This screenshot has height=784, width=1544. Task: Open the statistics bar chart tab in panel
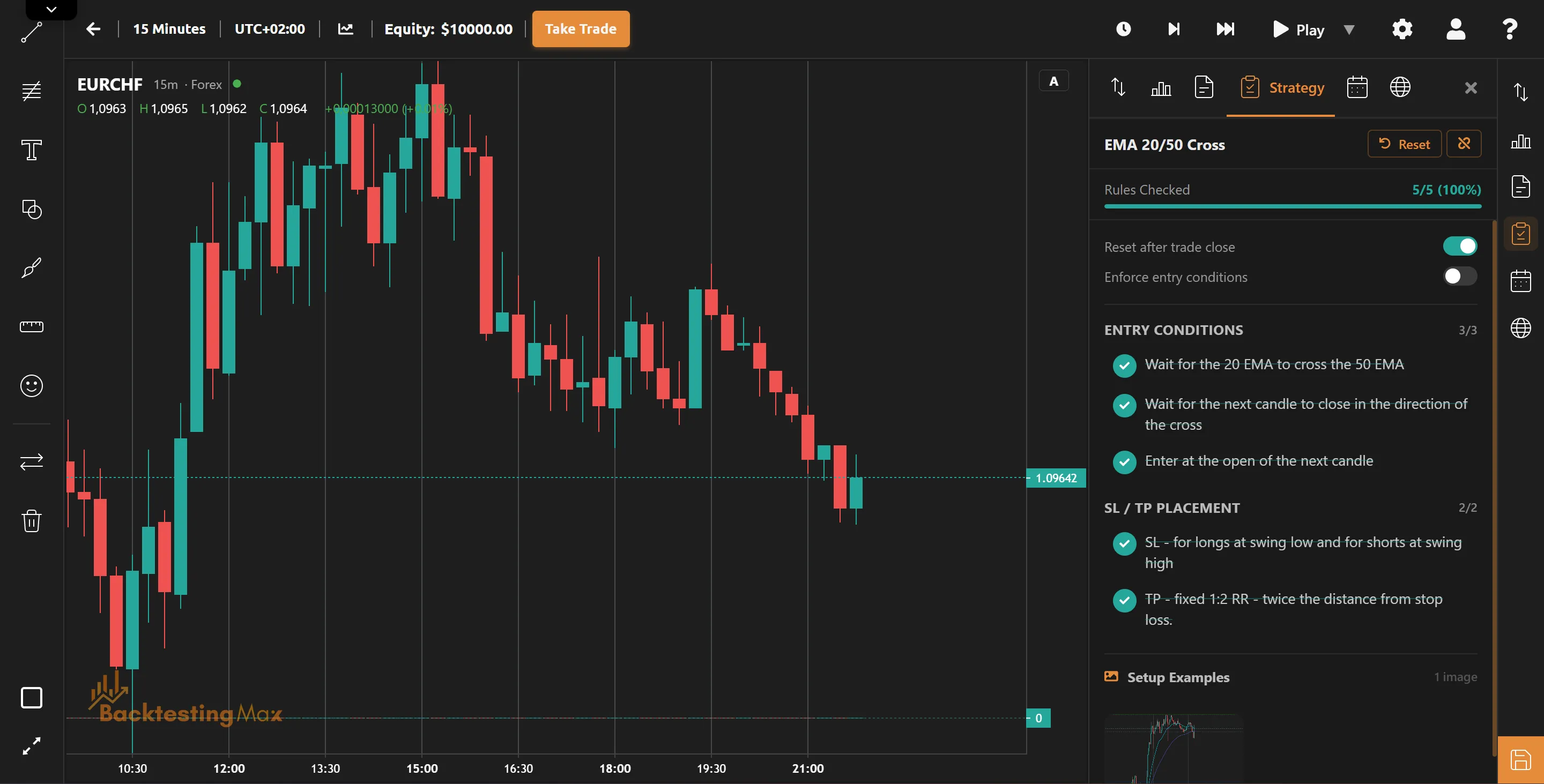[x=1161, y=87]
